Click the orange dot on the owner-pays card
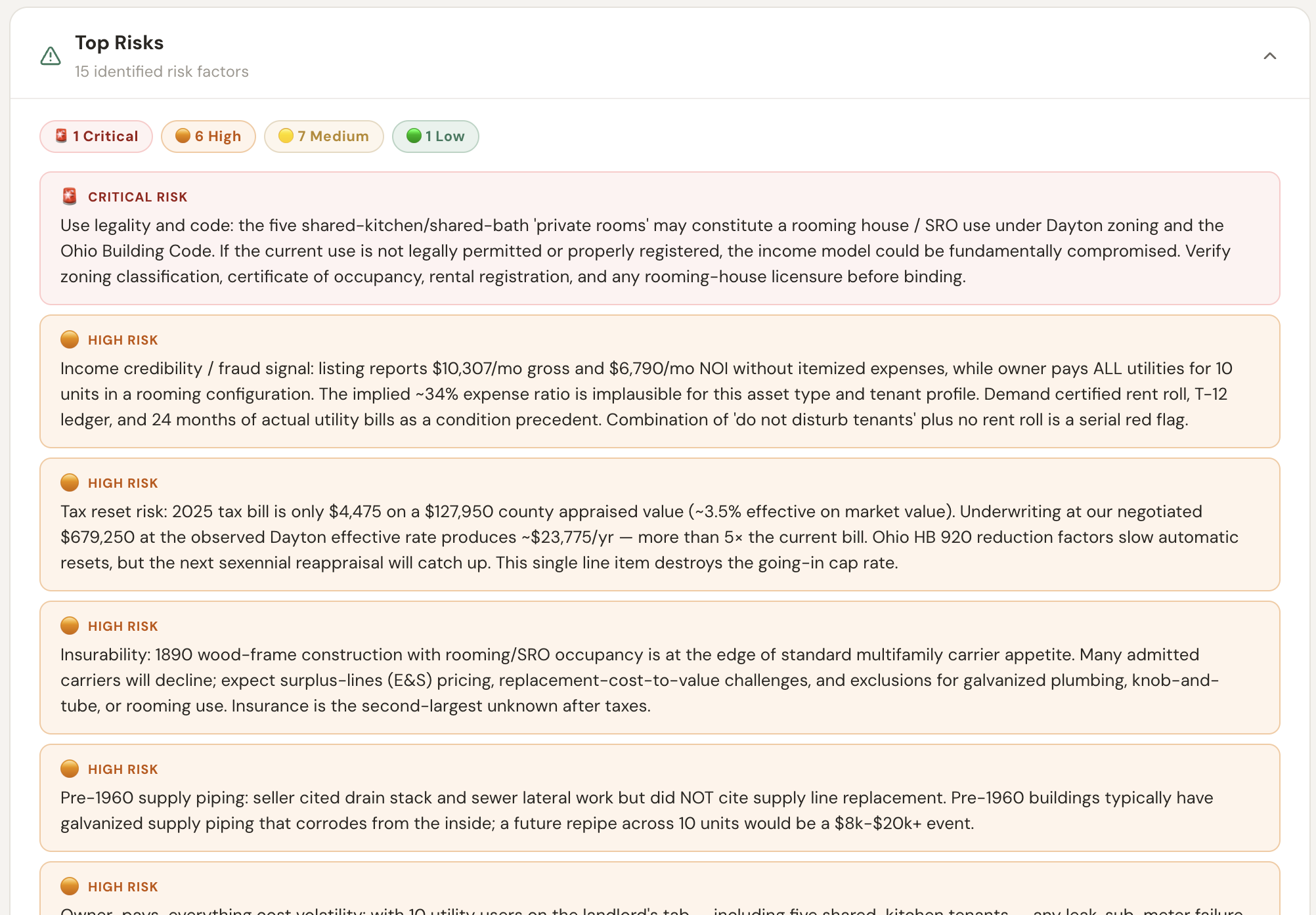 pos(70,886)
